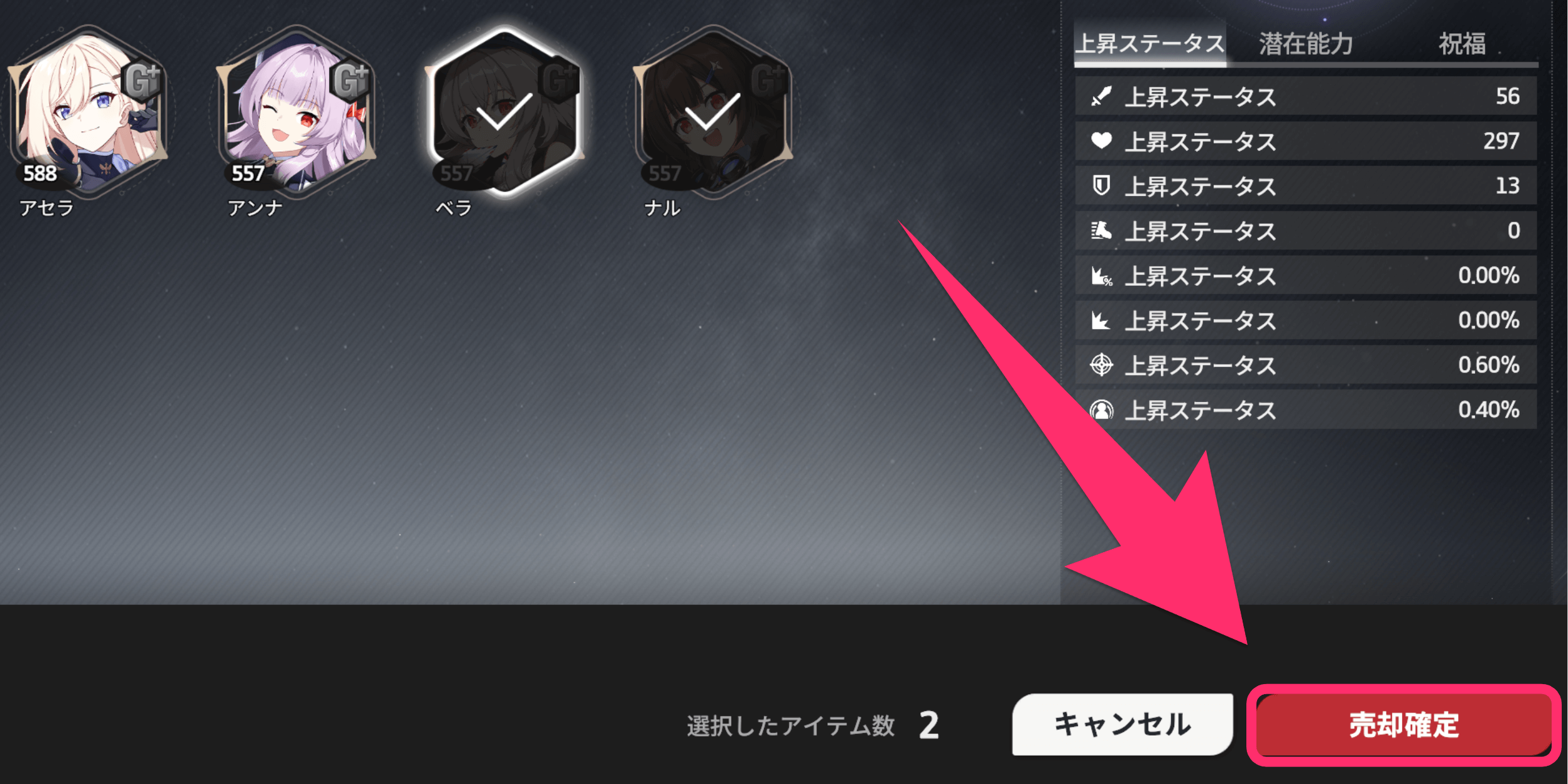Click the crosshair accuracy stat icon

(x=1101, y=364)
